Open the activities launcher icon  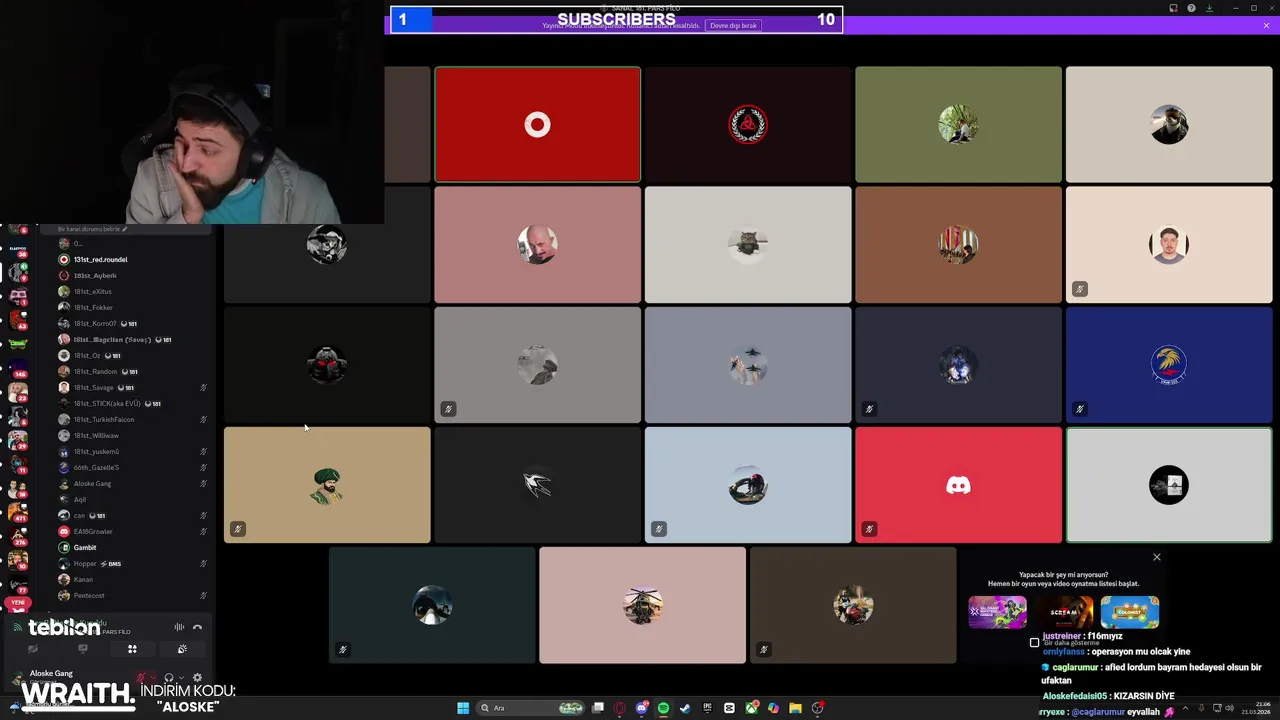[132, 649]
